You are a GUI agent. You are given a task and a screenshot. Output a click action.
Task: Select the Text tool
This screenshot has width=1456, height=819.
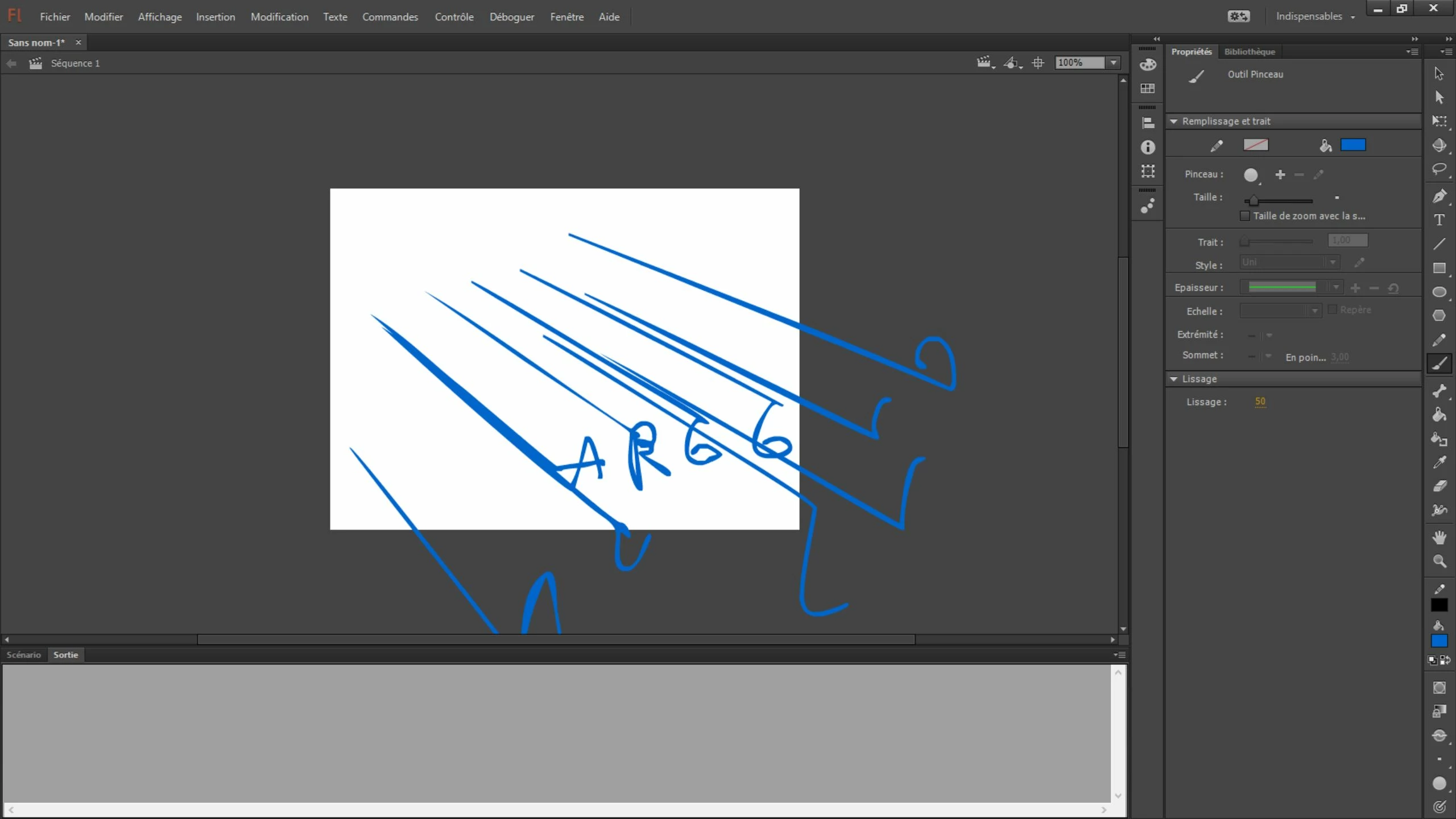[1439, 220]
